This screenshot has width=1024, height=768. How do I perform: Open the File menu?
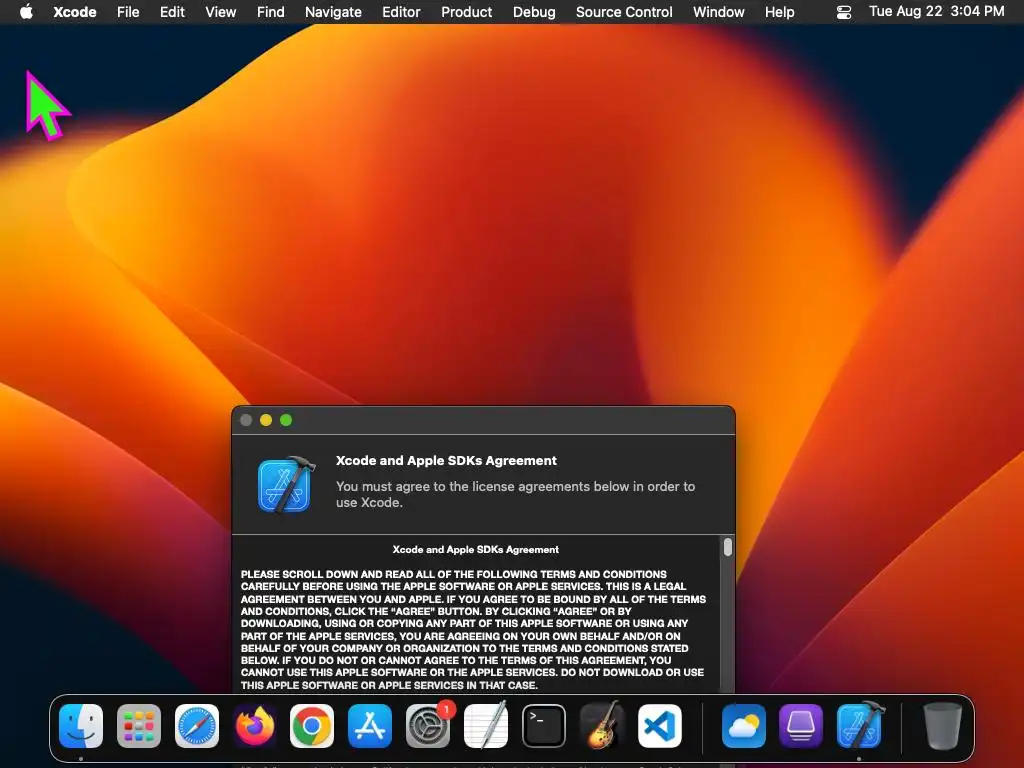[x=128, y=12]
